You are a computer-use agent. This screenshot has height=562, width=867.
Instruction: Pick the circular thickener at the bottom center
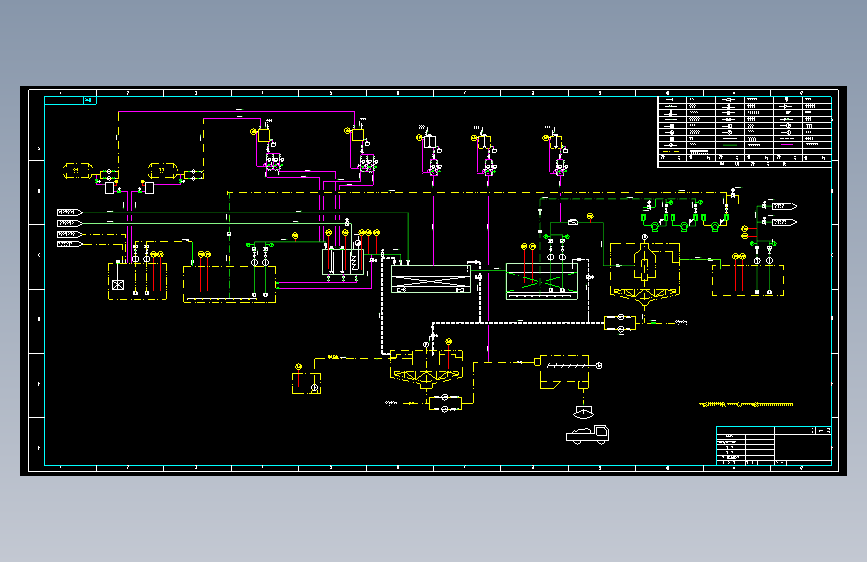click(426, 369)
